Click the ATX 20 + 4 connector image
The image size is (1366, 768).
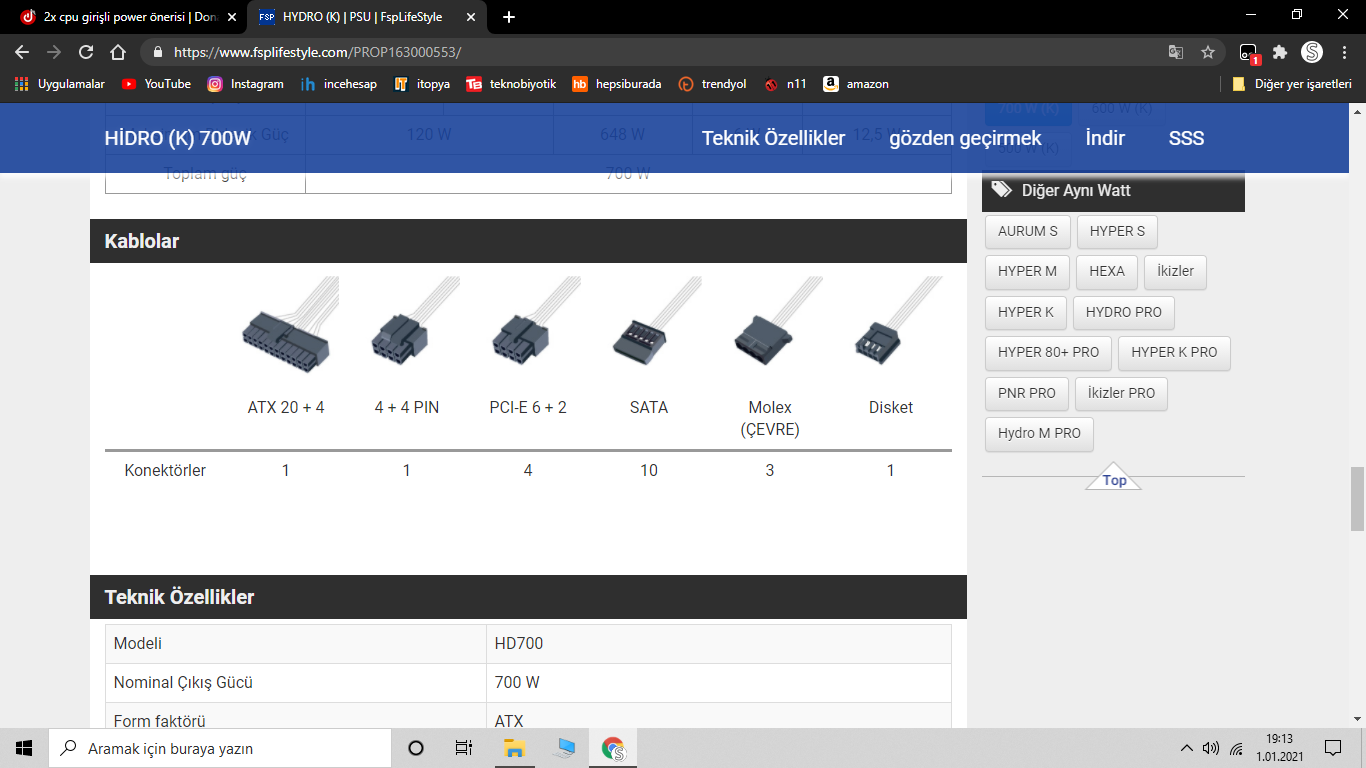coord(289,326)
